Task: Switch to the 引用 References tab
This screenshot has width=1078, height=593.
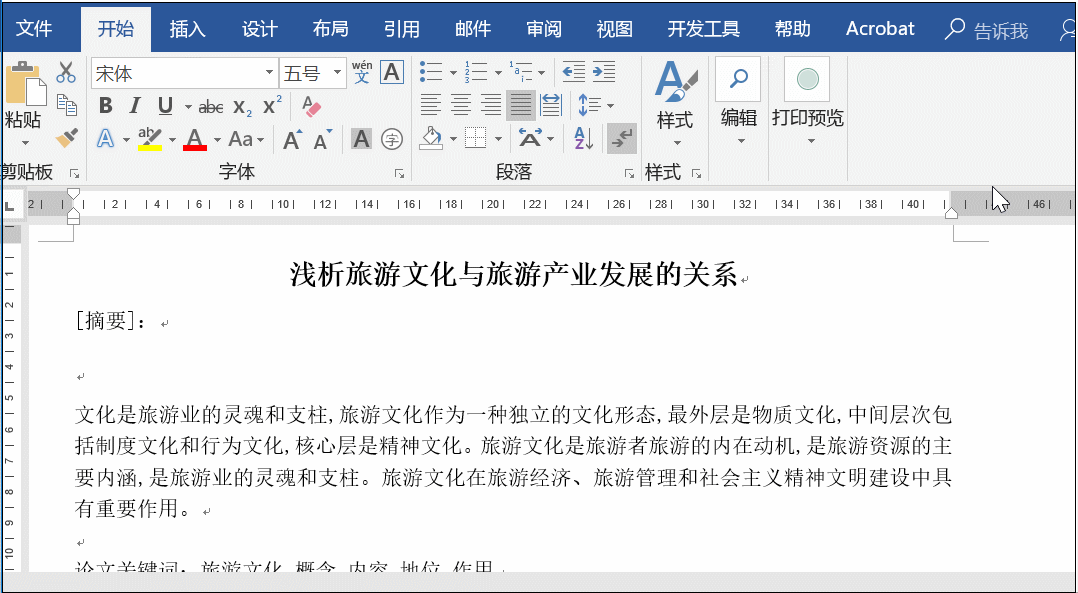Action: pos(402,29)
